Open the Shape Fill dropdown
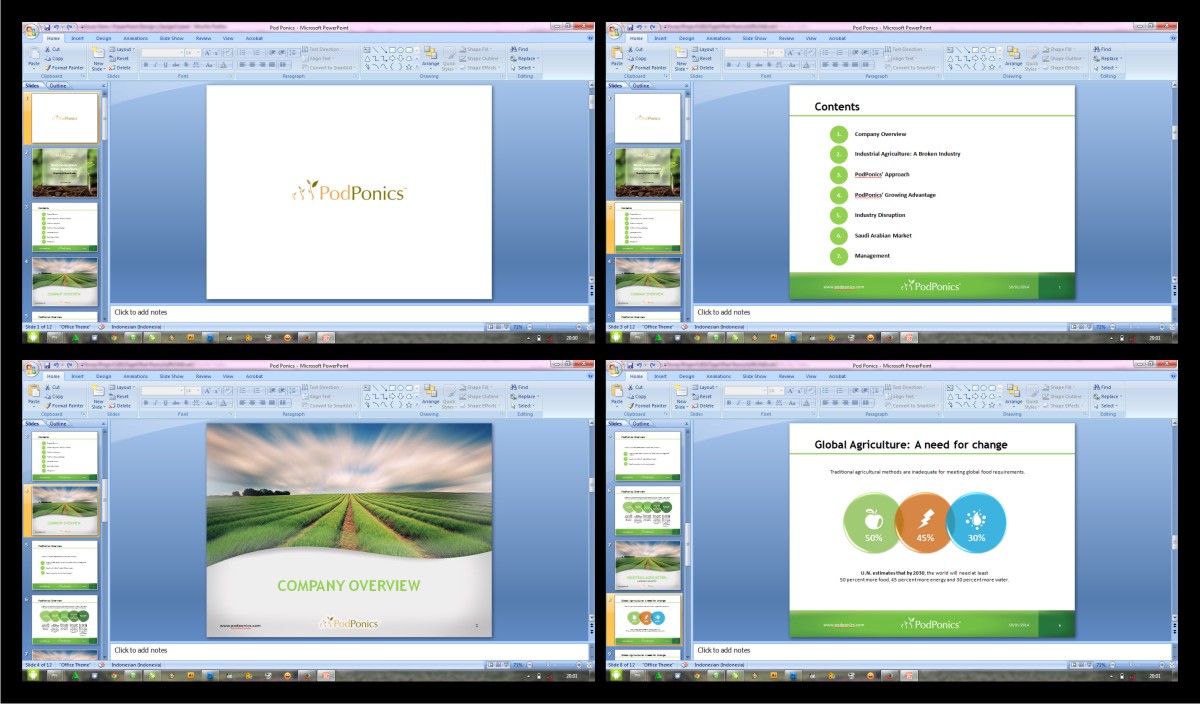Image resolution: width=1200 pixels, height=704 pixels. click(480, 48)
